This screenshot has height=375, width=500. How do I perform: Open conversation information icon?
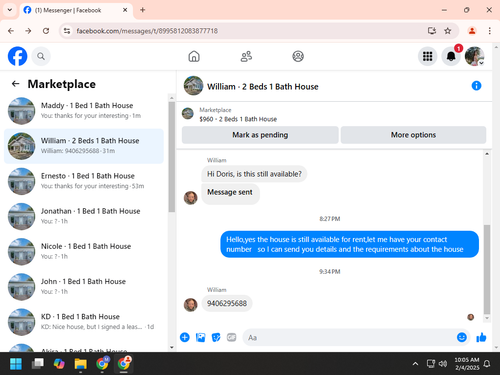pyautogui.click(x=476, y=86)
